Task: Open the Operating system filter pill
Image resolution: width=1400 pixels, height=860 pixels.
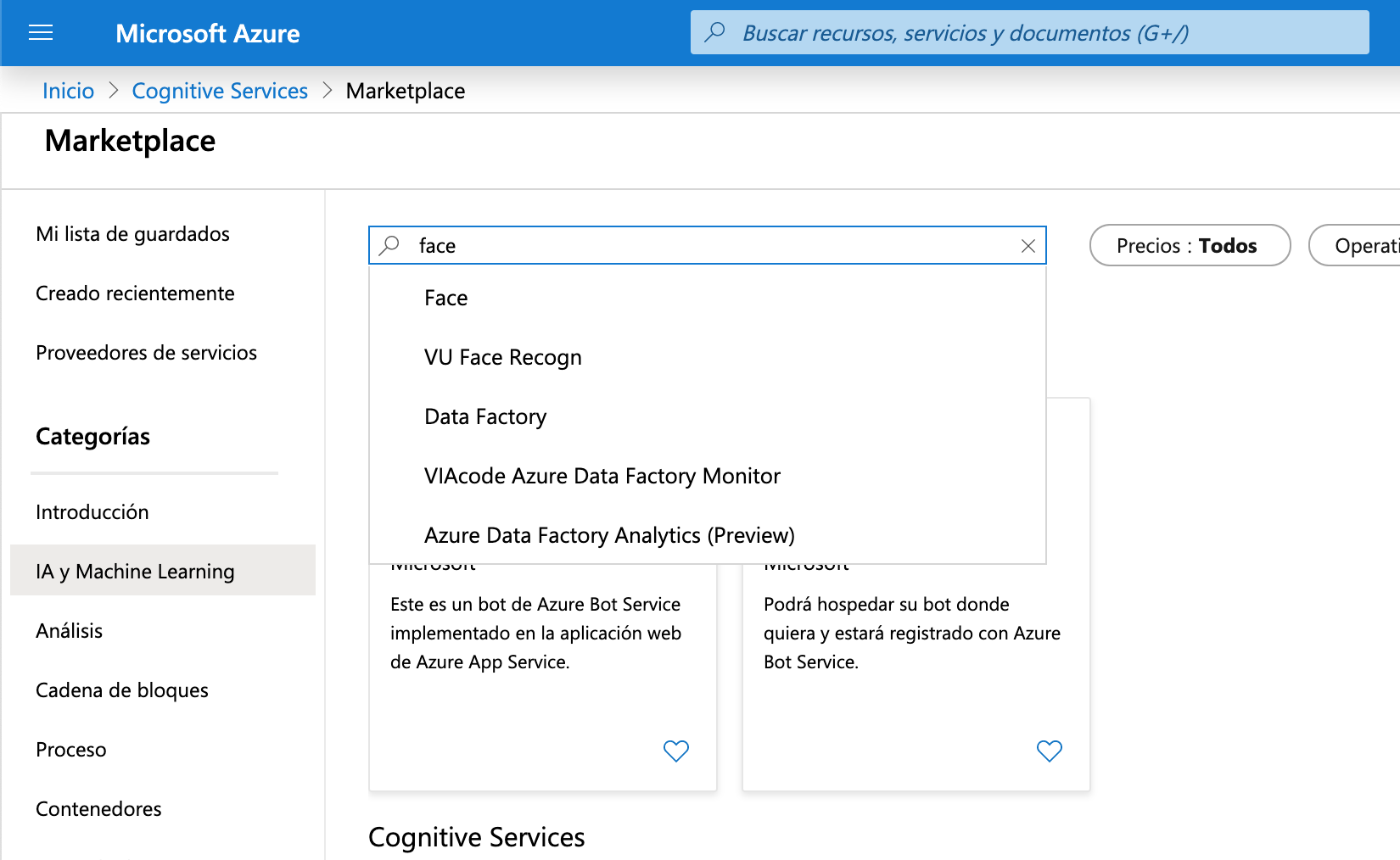Action: [x=1355, y=245]
